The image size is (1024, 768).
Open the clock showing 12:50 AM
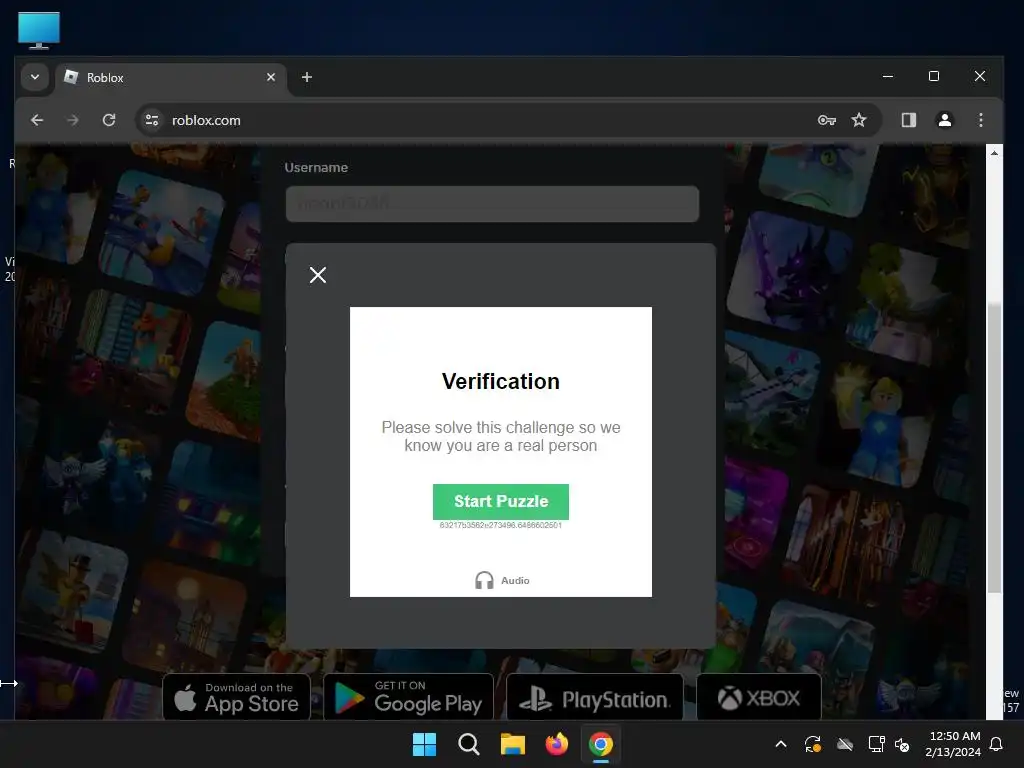[x=953, y=744]
